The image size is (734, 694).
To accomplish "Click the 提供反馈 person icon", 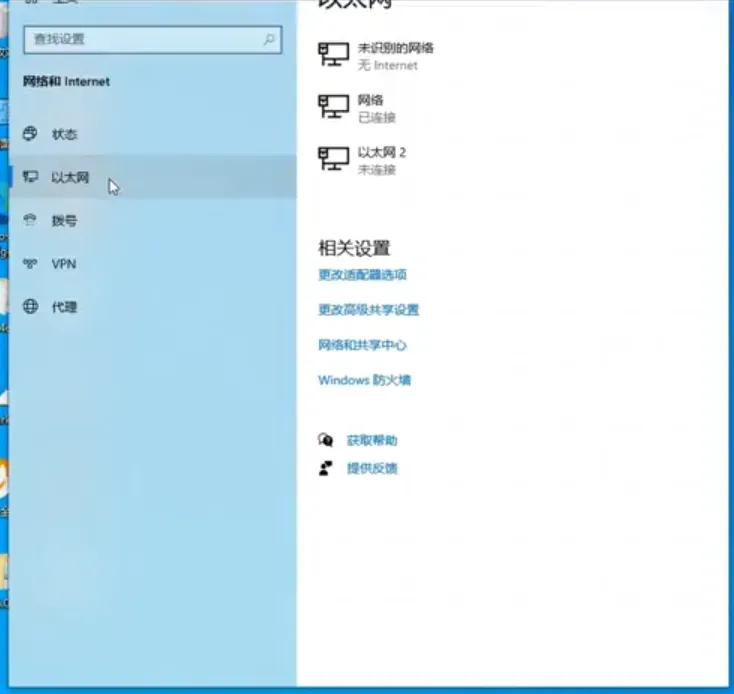I will (325, 468).
